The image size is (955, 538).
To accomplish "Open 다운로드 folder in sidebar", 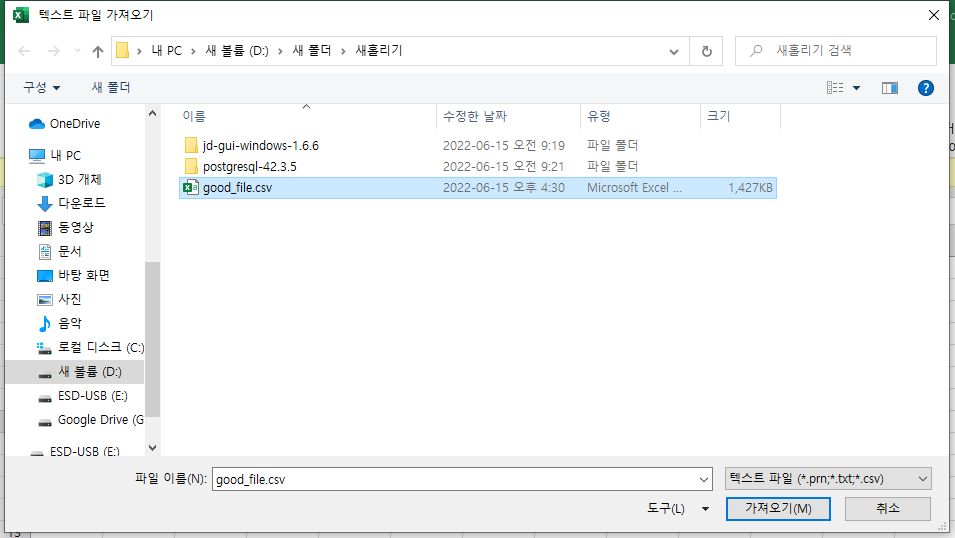I will [x=71, y=203].
